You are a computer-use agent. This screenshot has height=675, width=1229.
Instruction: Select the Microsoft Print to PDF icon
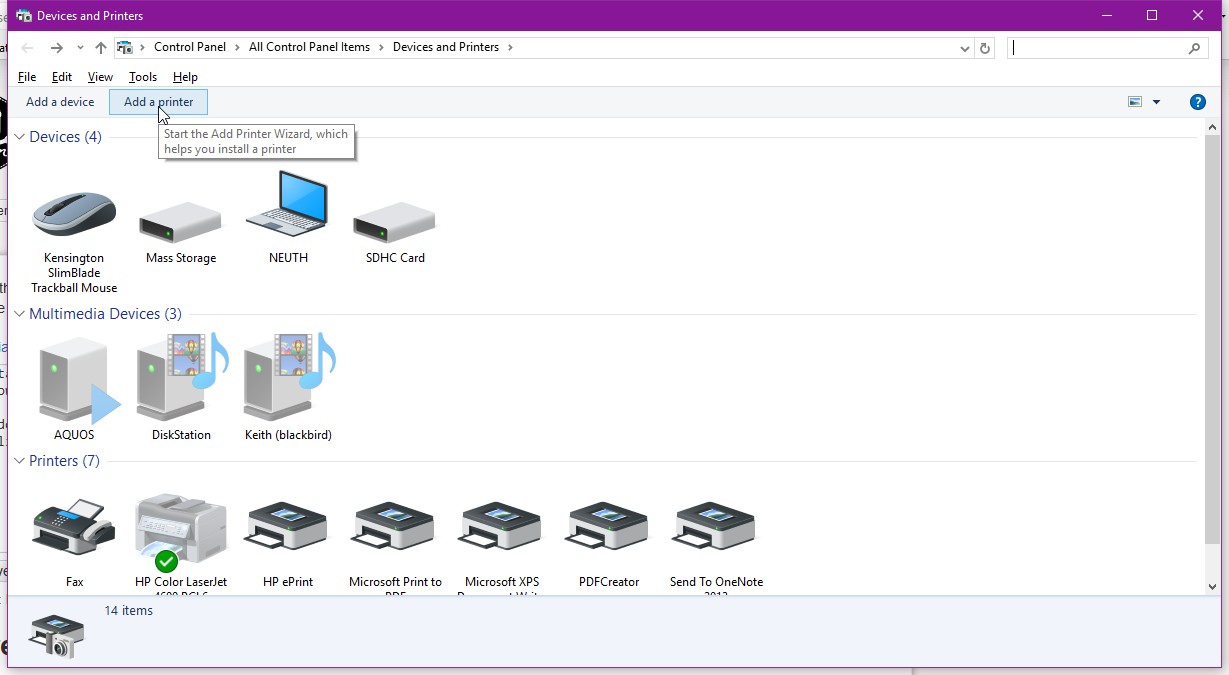tap(395, 526)
